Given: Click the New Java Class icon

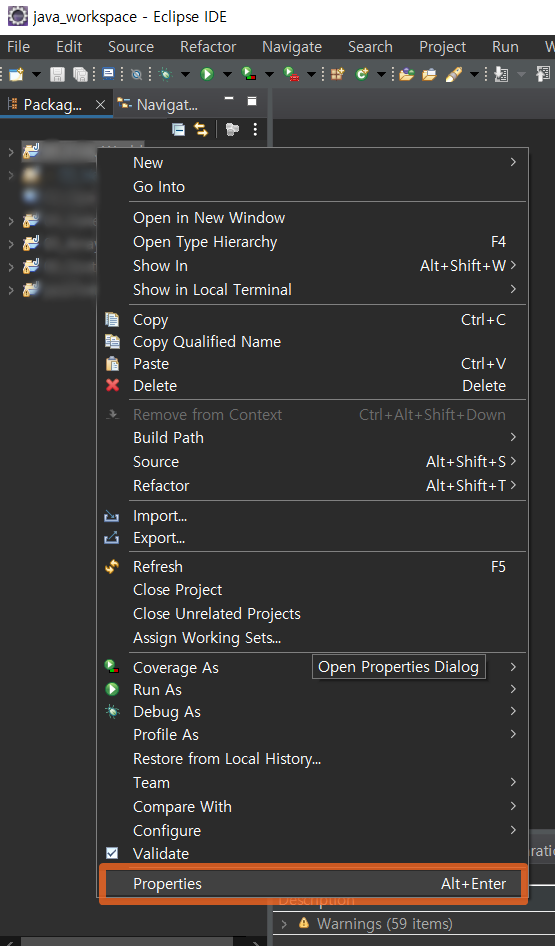Looking at the screenshot, I should tap(362, 74).
